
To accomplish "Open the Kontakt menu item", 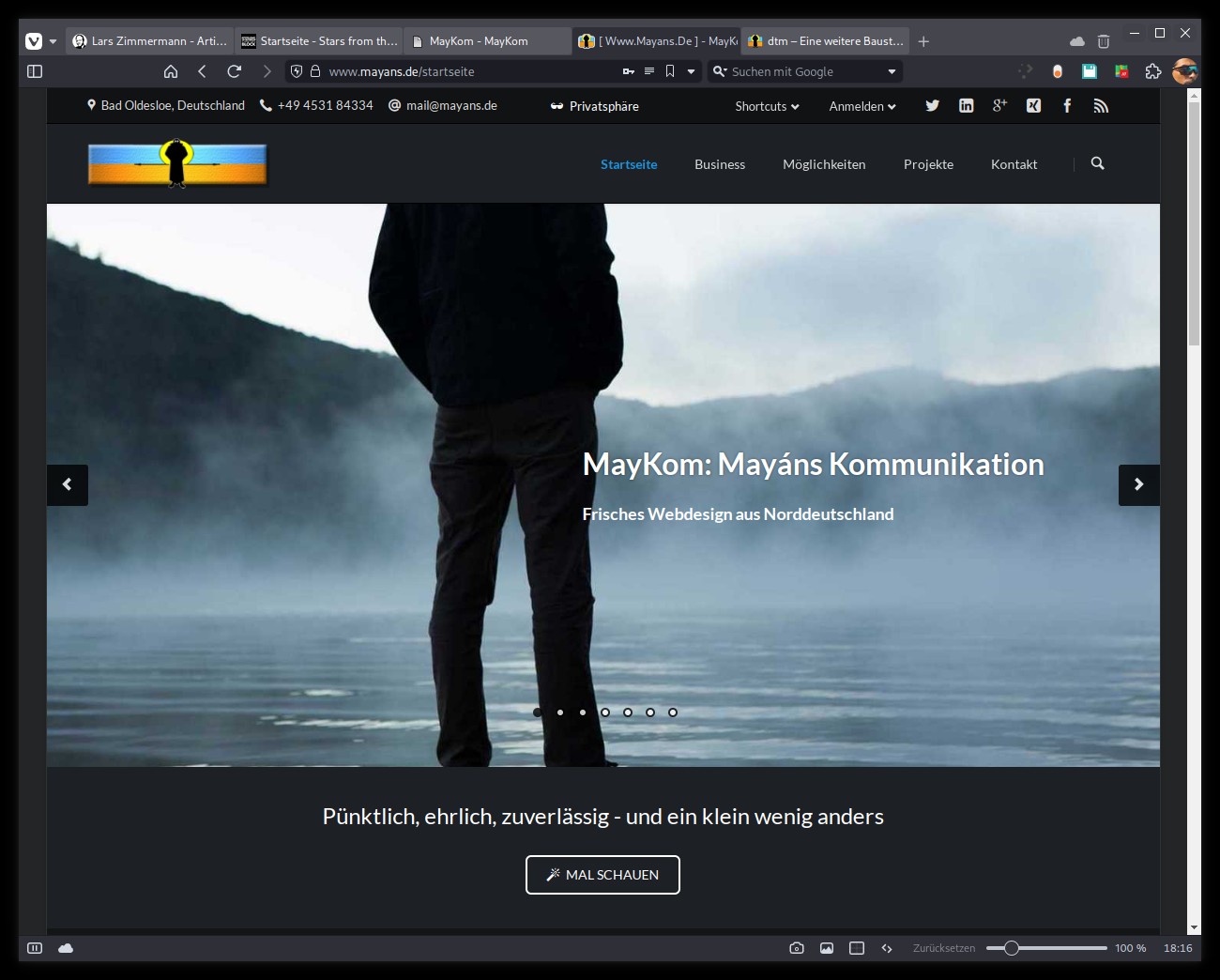I will click(x=1014, y=164).
